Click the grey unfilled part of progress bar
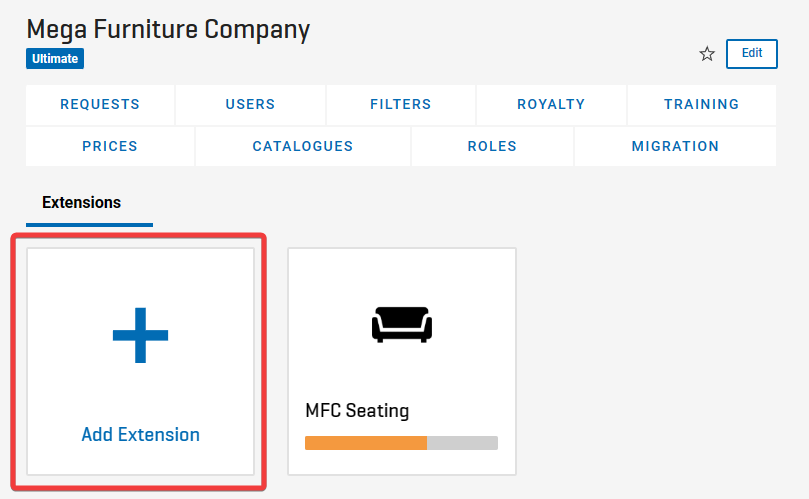809x499 pixels. coord(462,443)
